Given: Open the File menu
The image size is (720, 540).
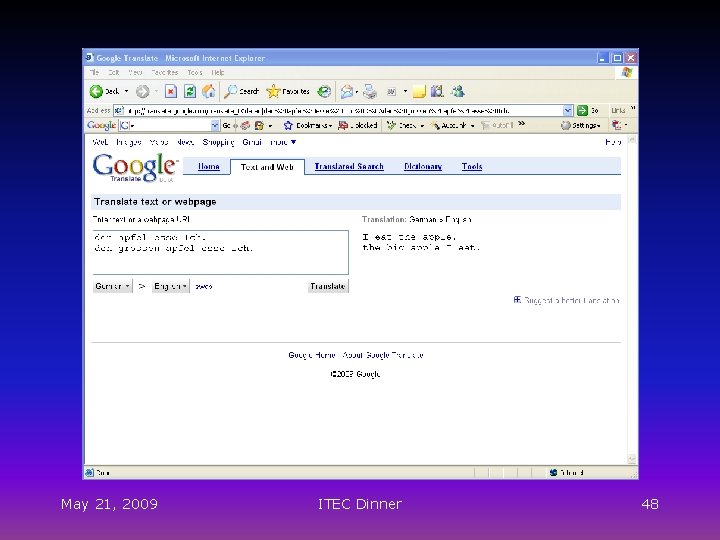Looking at the screenshot, I should (94, 73).
